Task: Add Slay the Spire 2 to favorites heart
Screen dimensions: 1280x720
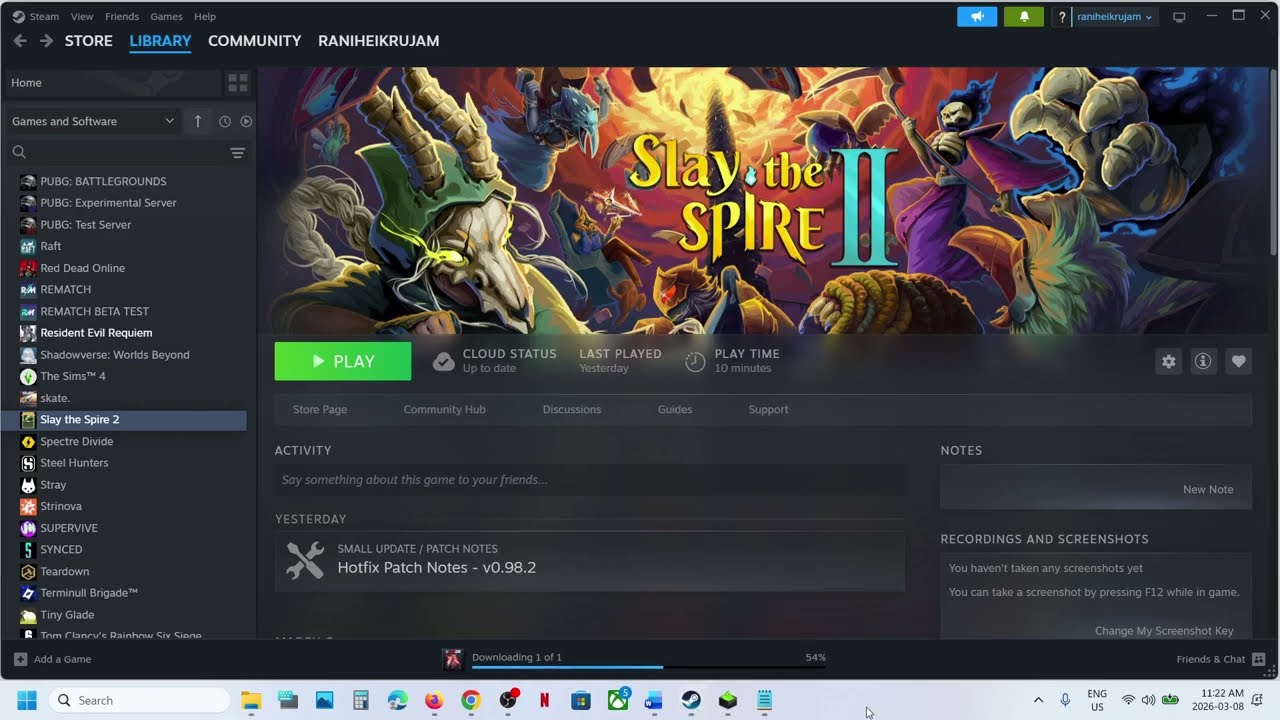Action: pyautogui.click(x=1238, y=362)
